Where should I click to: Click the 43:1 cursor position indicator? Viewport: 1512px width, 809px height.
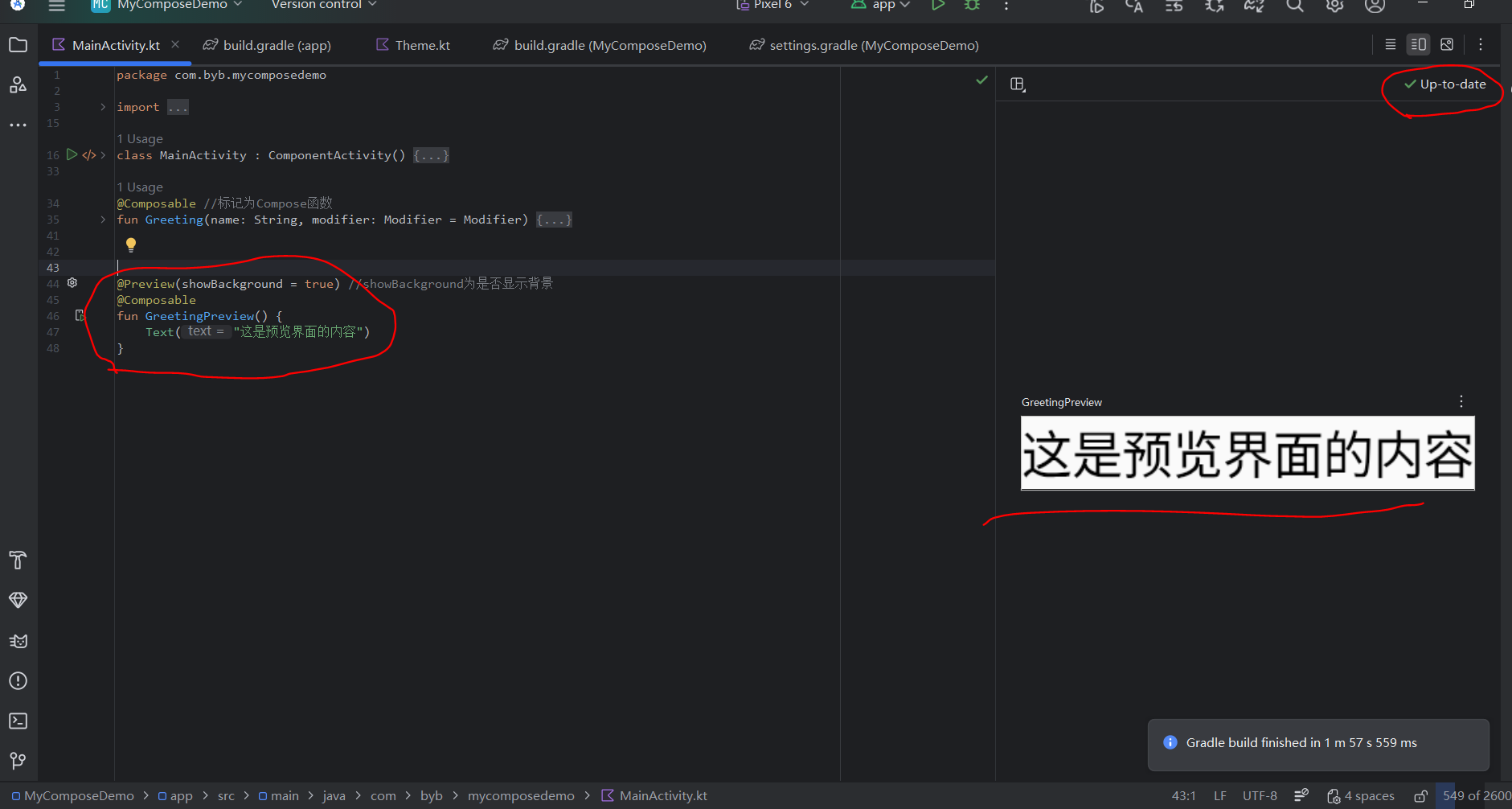(1183, 796)
